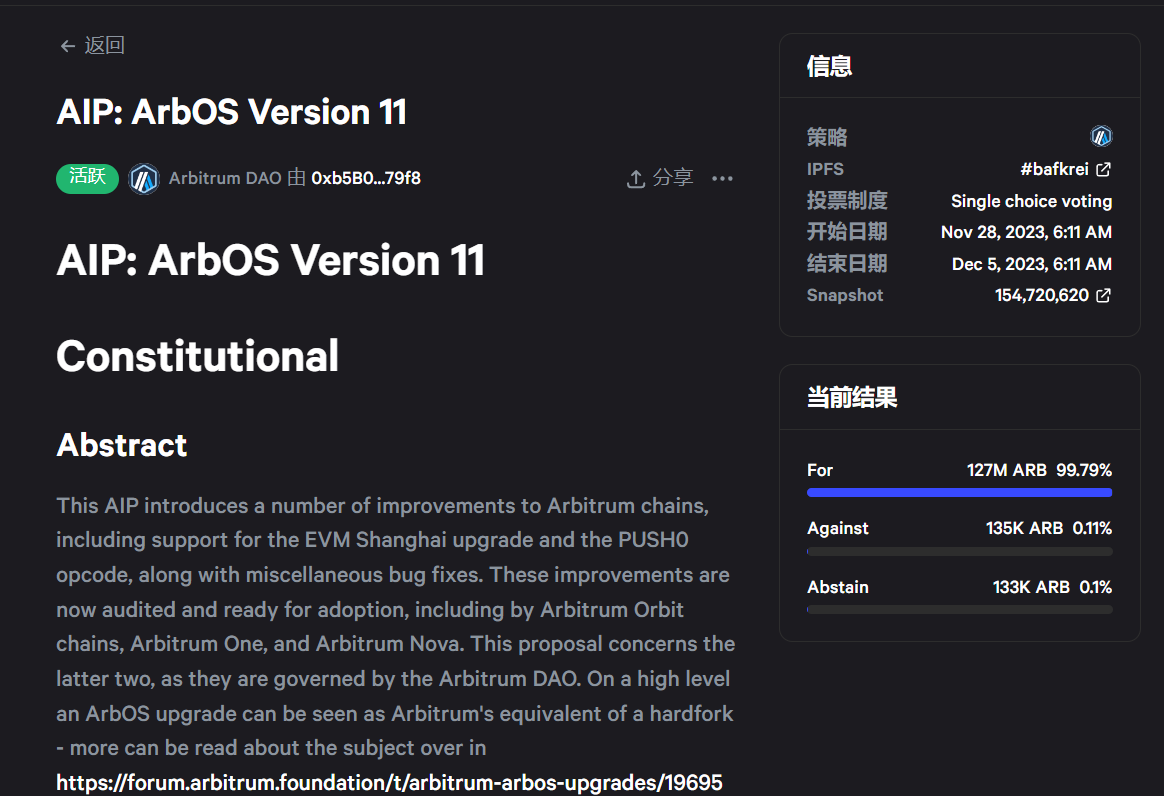Click the back arrow icon
Image resolution: width=1164 pixels, height=796 pixels.
68,46
